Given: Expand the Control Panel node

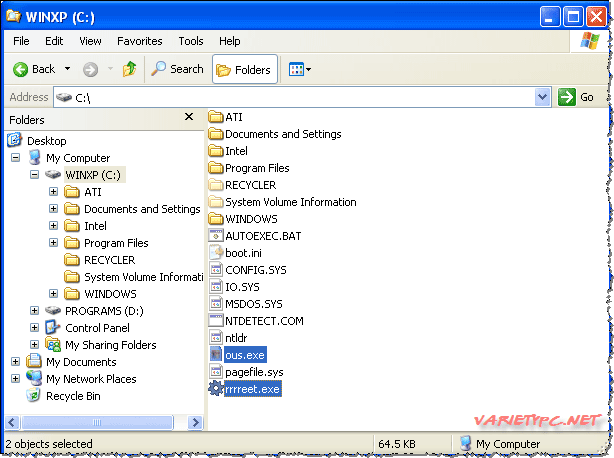Looking at the screenshot, I should tap(34, 328).
